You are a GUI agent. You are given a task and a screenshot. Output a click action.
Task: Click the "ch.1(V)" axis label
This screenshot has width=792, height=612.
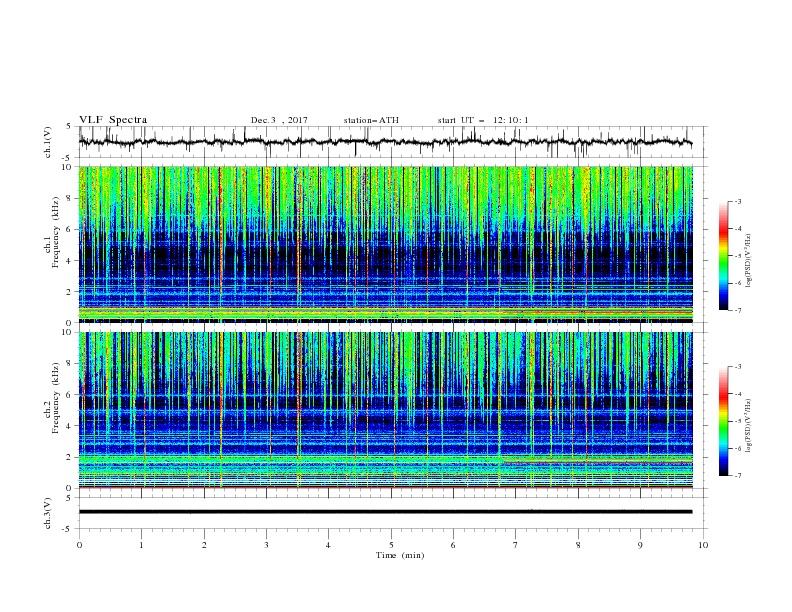(48, 142)
